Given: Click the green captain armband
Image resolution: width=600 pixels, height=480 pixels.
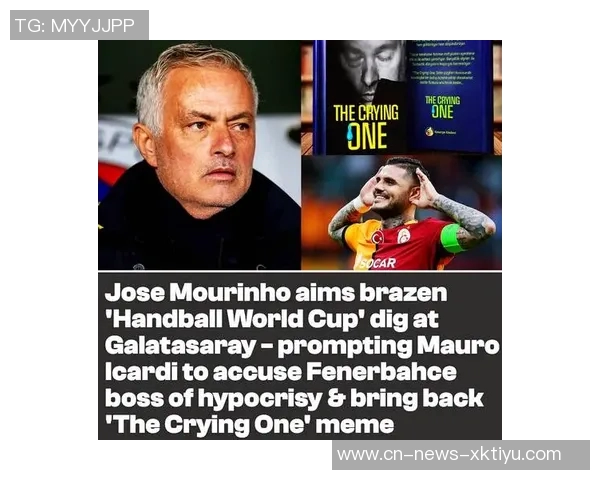Looking at the screenshot, I should tap(453, 238).
